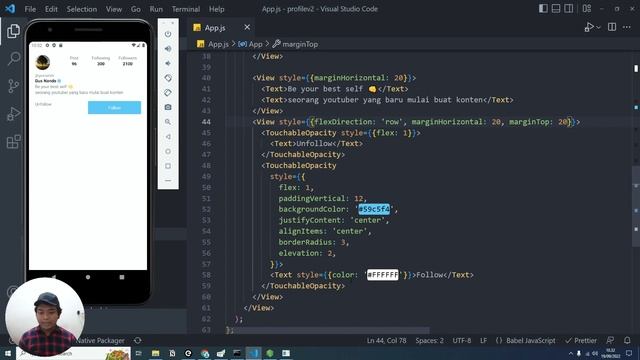Toggle bottom panel layout icon

[x=556, y=9]
